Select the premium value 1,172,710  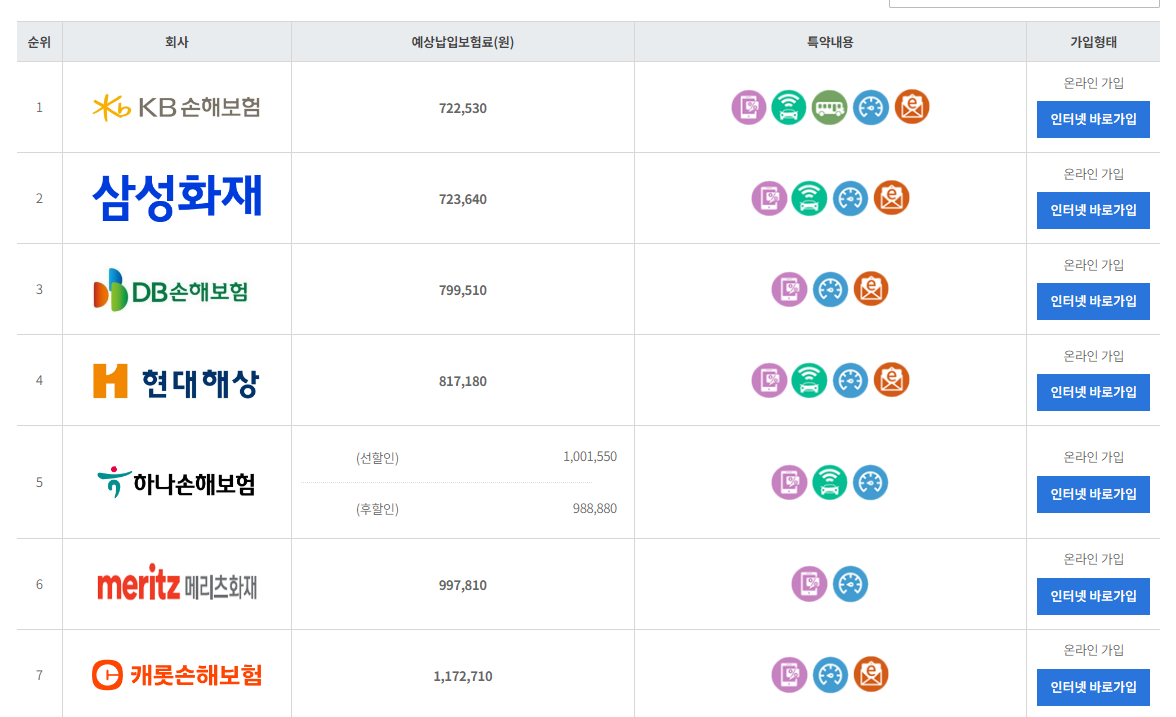click(x=463, y=676)
